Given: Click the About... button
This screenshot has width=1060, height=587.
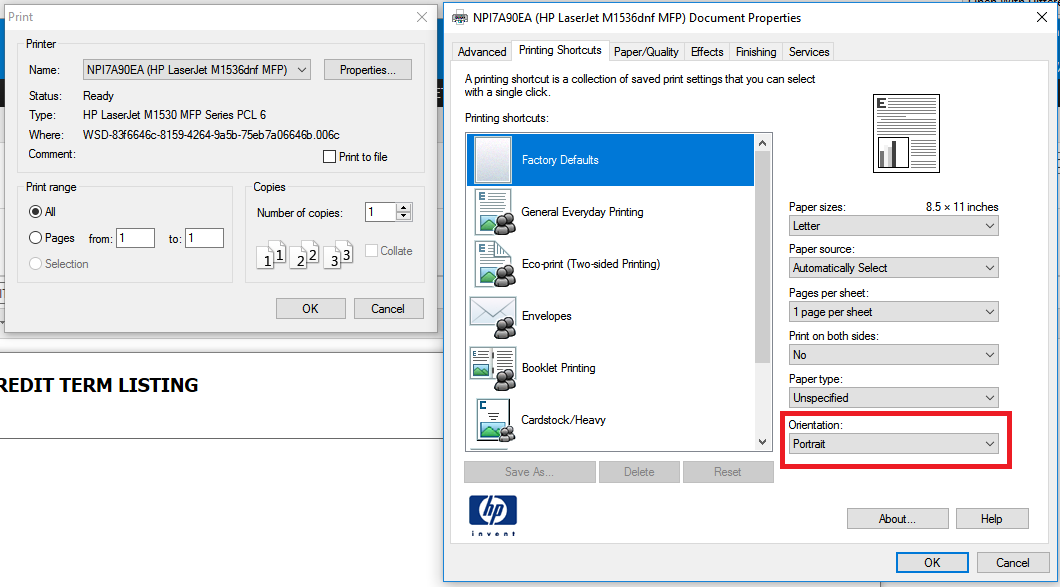Looking at the screenshot, I should pos(897,519).
